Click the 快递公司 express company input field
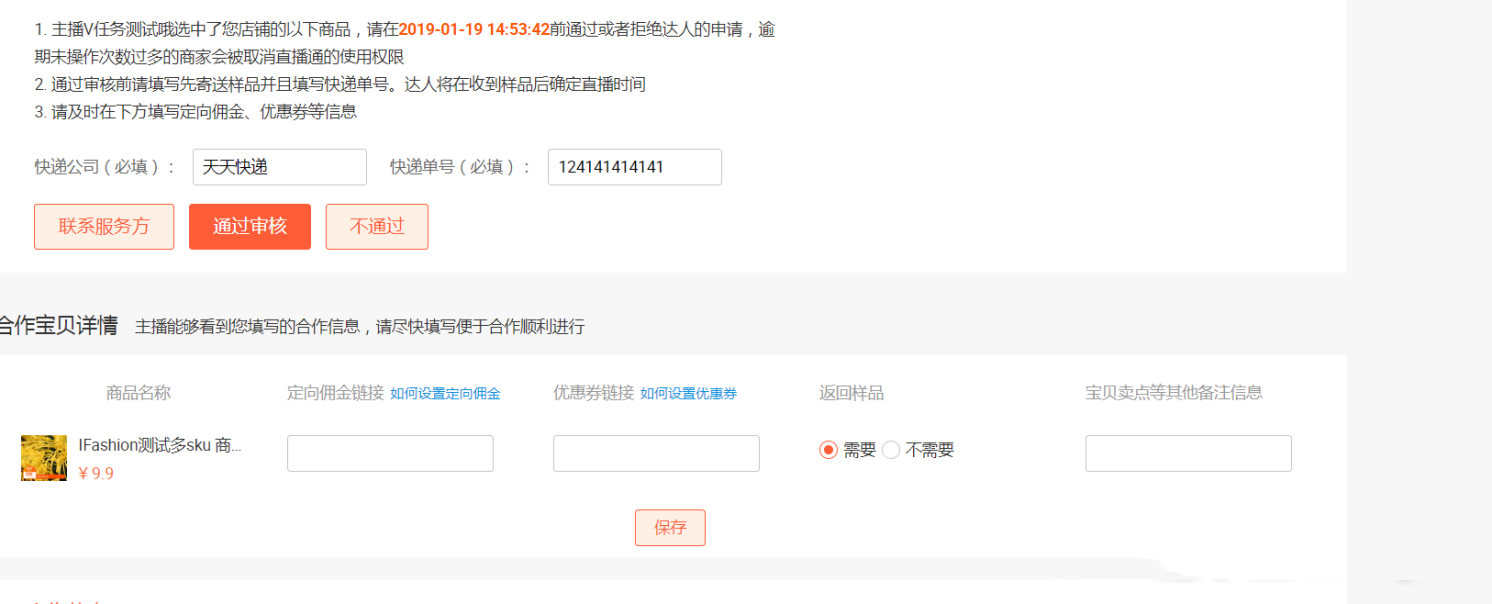Viewport: 1492px width, 604px height. pos(279,167)
